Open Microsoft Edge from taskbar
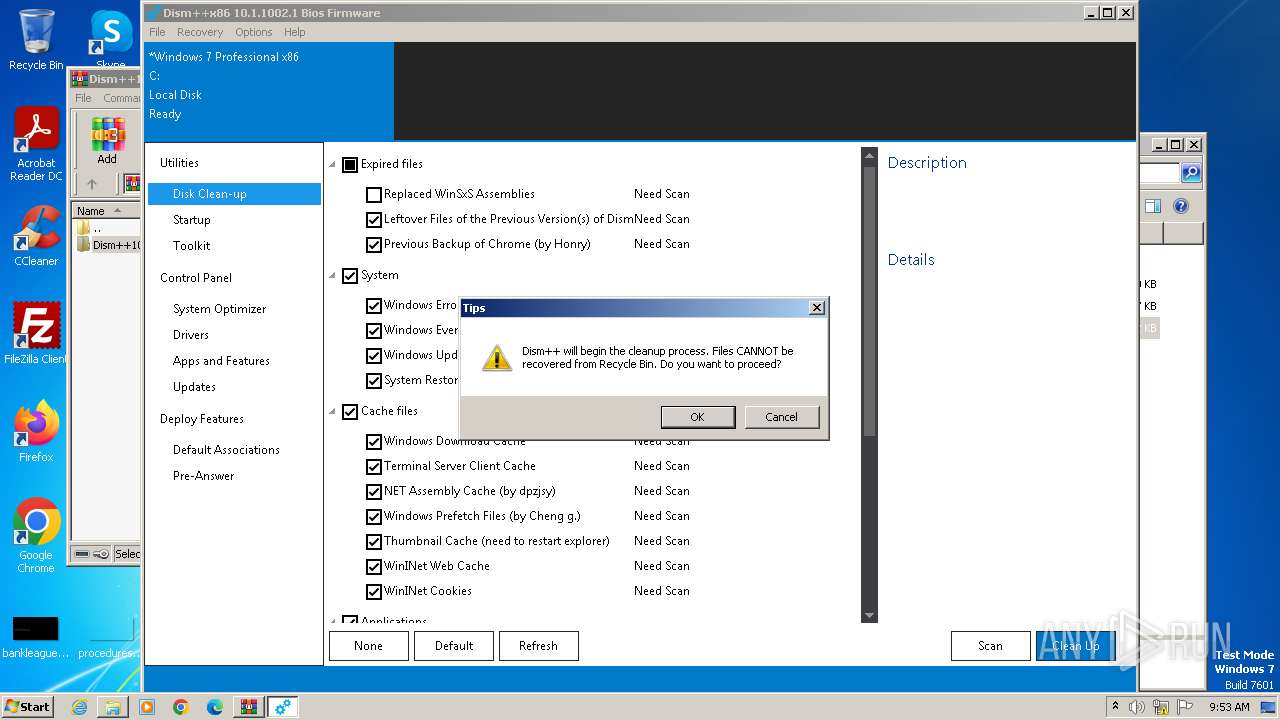Viewport: 1280px width, 720px height. click(215, 707)
